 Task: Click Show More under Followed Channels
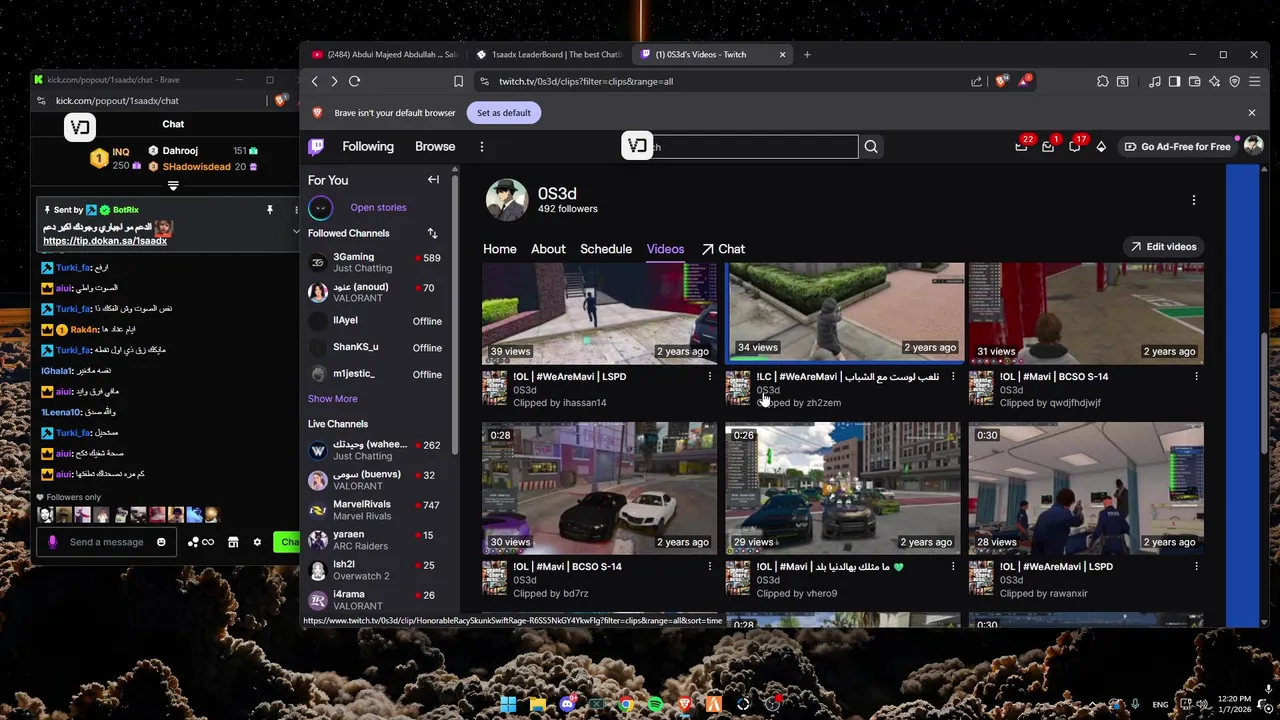(x=332, y=399)
